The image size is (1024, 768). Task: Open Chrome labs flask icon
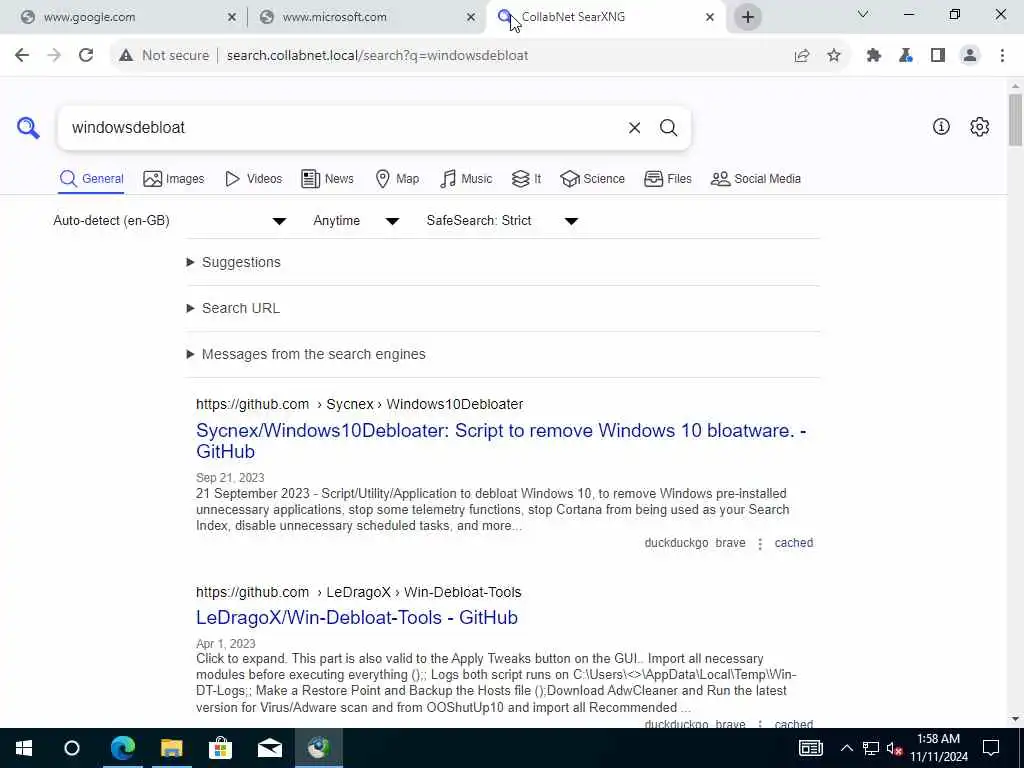(906, 56)
